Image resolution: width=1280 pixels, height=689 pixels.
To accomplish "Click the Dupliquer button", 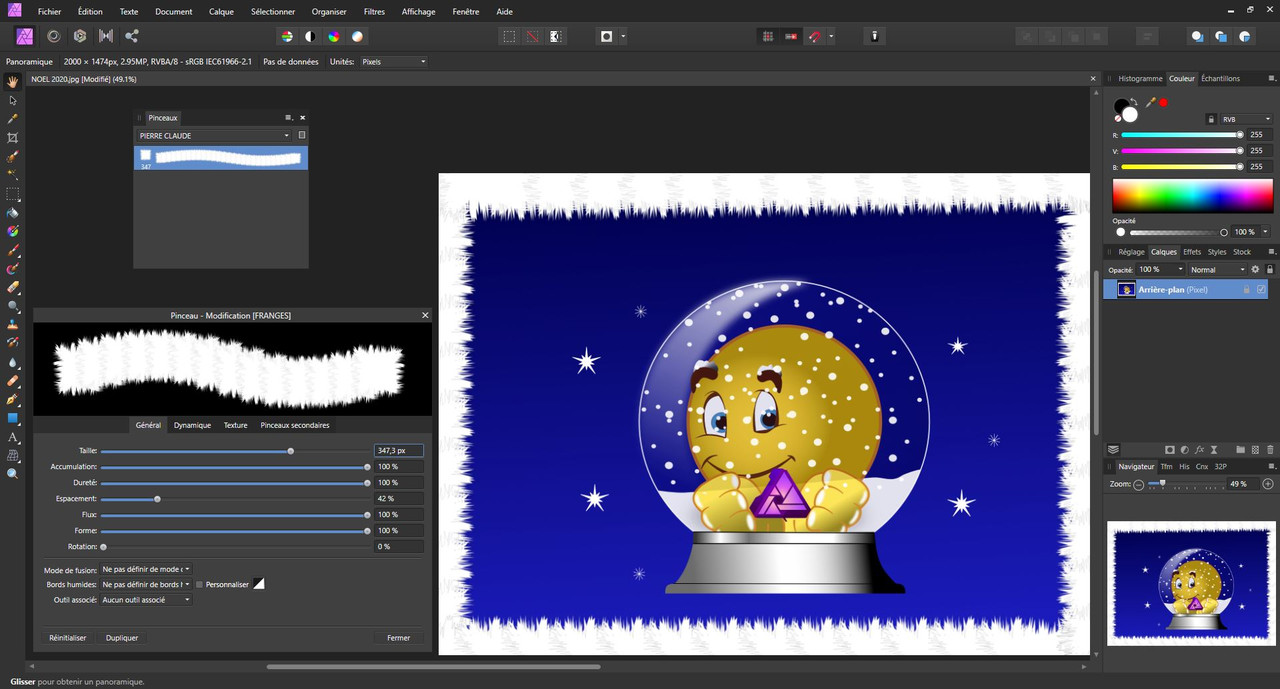I will [x=122, y=638].
